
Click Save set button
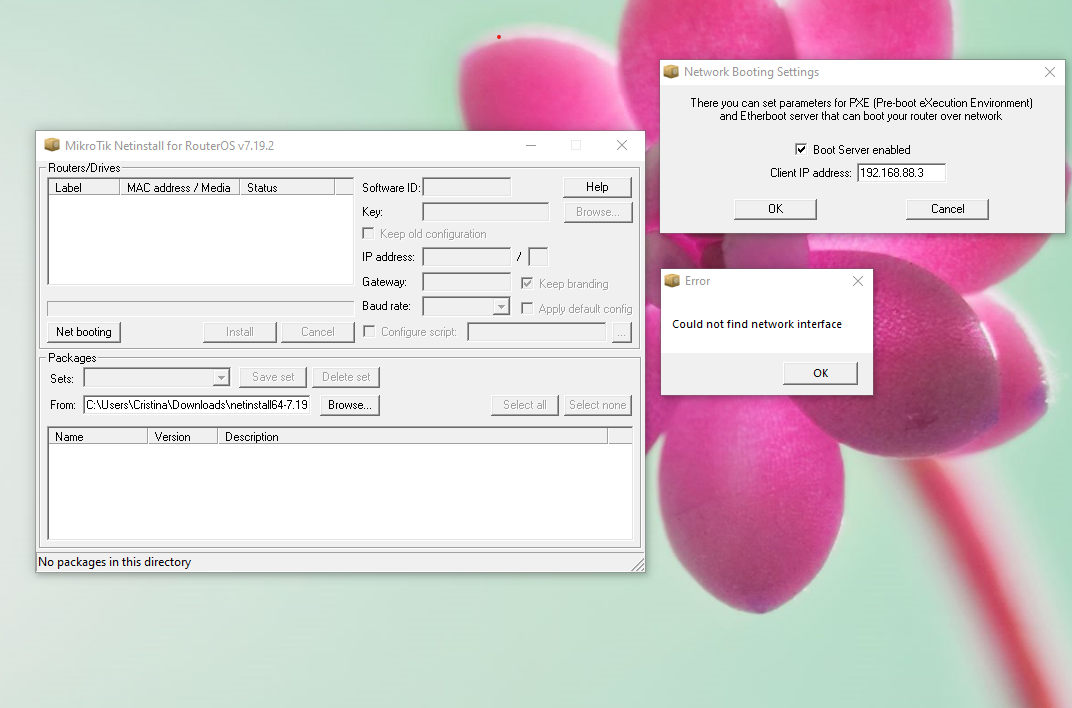pos(273,377)
